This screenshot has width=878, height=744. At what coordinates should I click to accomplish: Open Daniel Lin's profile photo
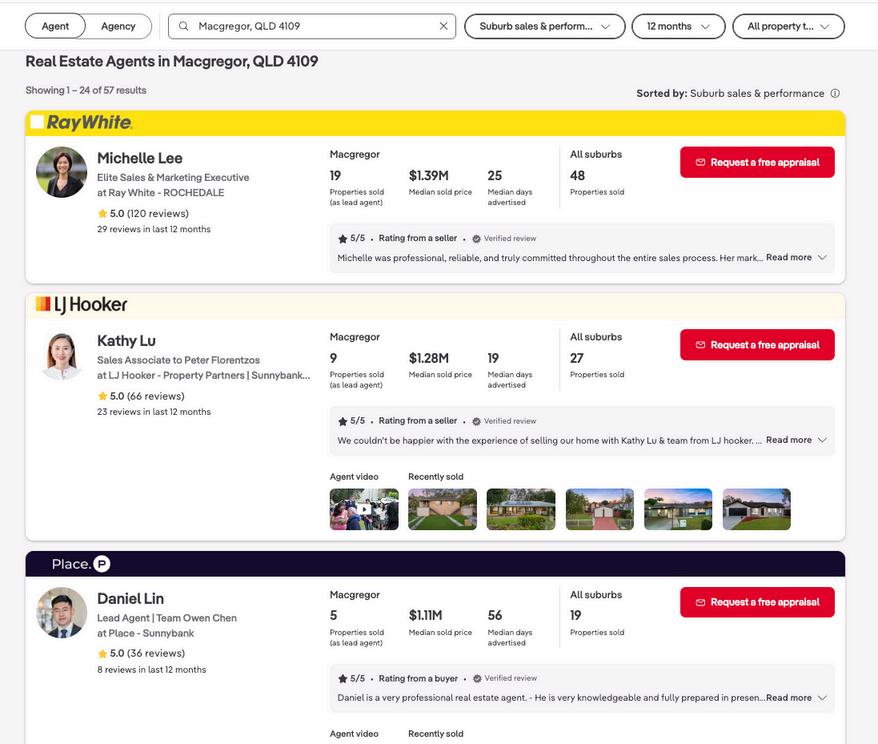coord(61,613)
